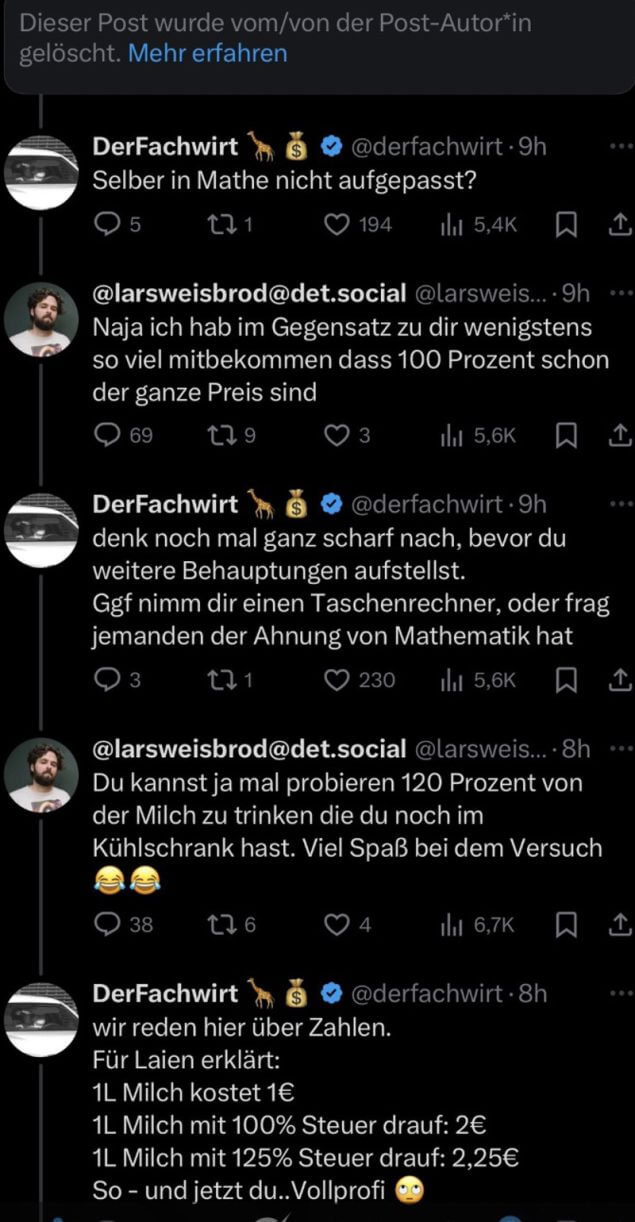
Task: Bookmark the '120 Prozent von der Milch' tweet
Action: 566,925
